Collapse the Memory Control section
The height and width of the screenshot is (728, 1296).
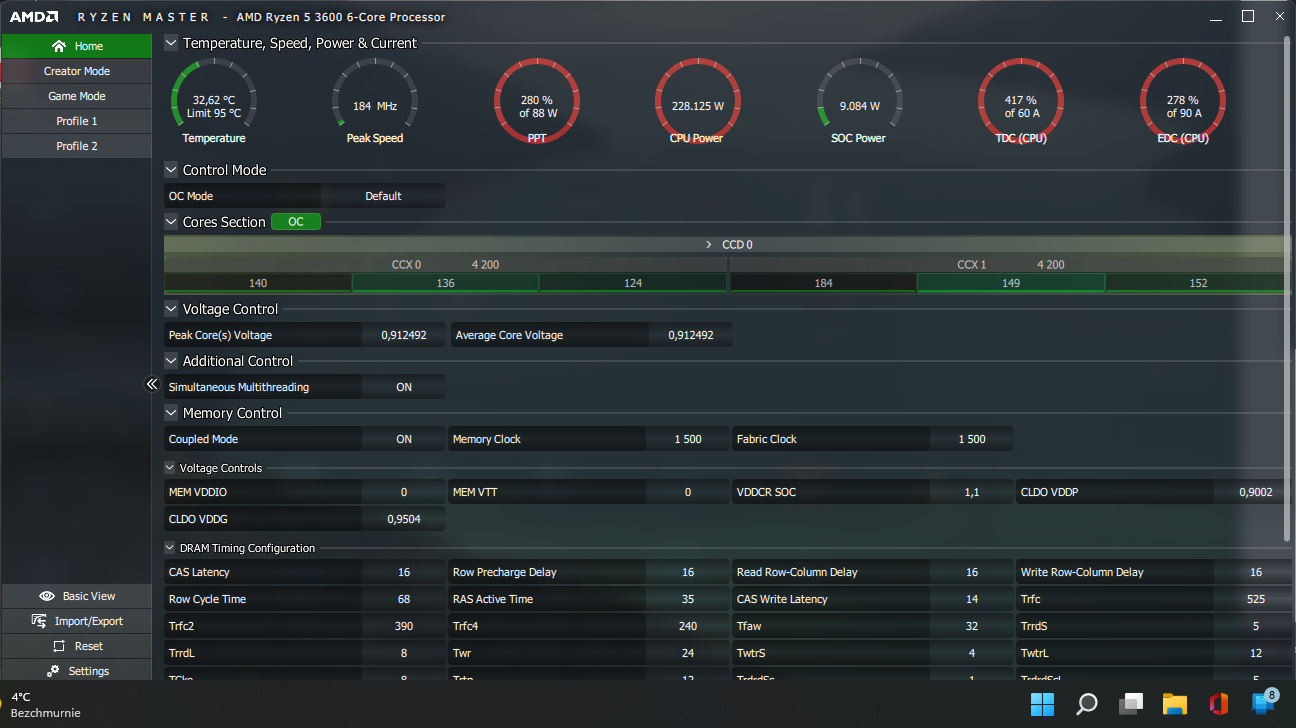171,413
